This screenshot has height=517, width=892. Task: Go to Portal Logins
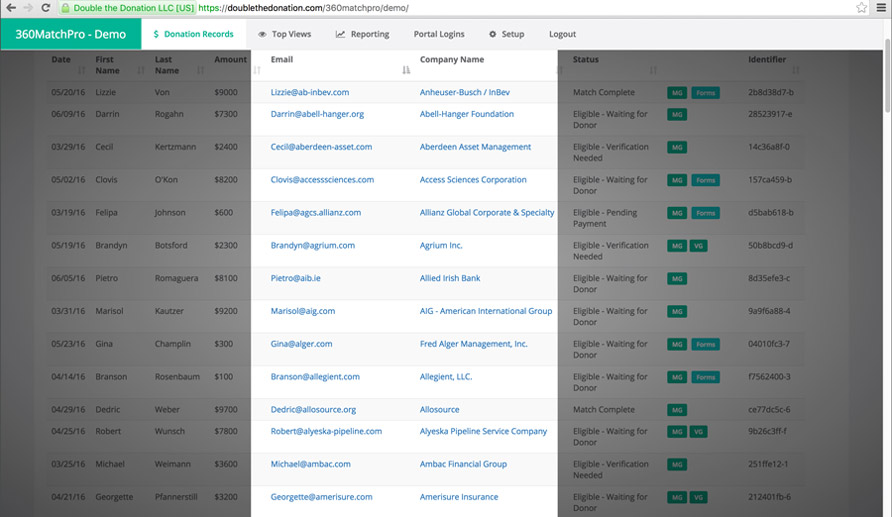(439, 34)
